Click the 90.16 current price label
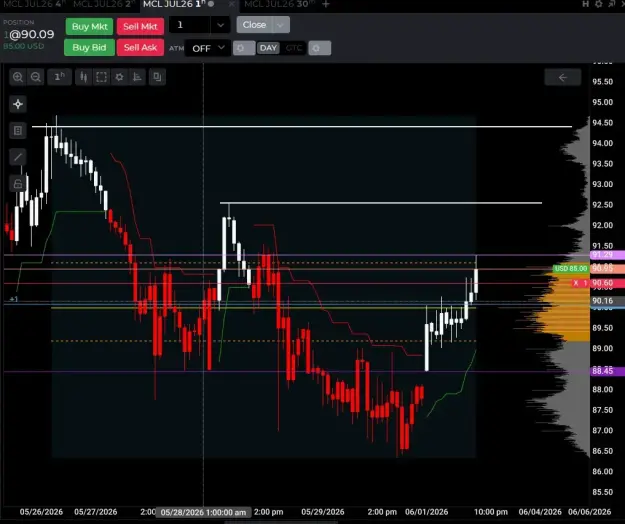The width and height of the screenshot is (625, 524). point(607,301)
